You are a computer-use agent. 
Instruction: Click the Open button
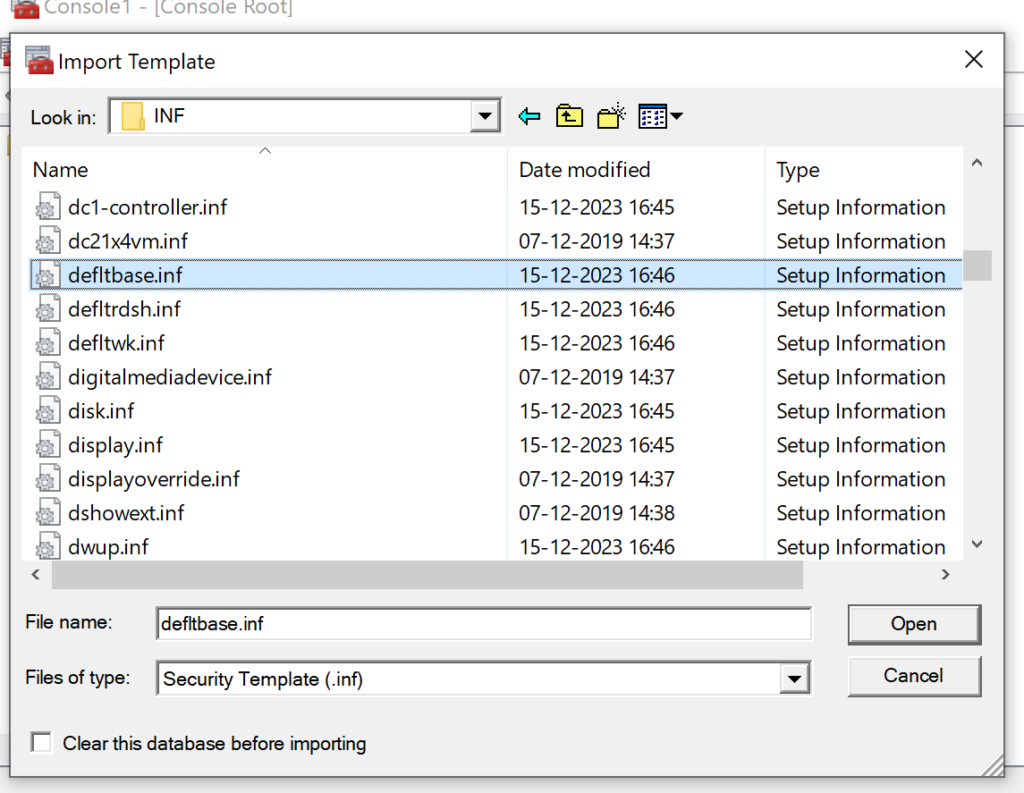pyautogui.click(x=914, y=624)
